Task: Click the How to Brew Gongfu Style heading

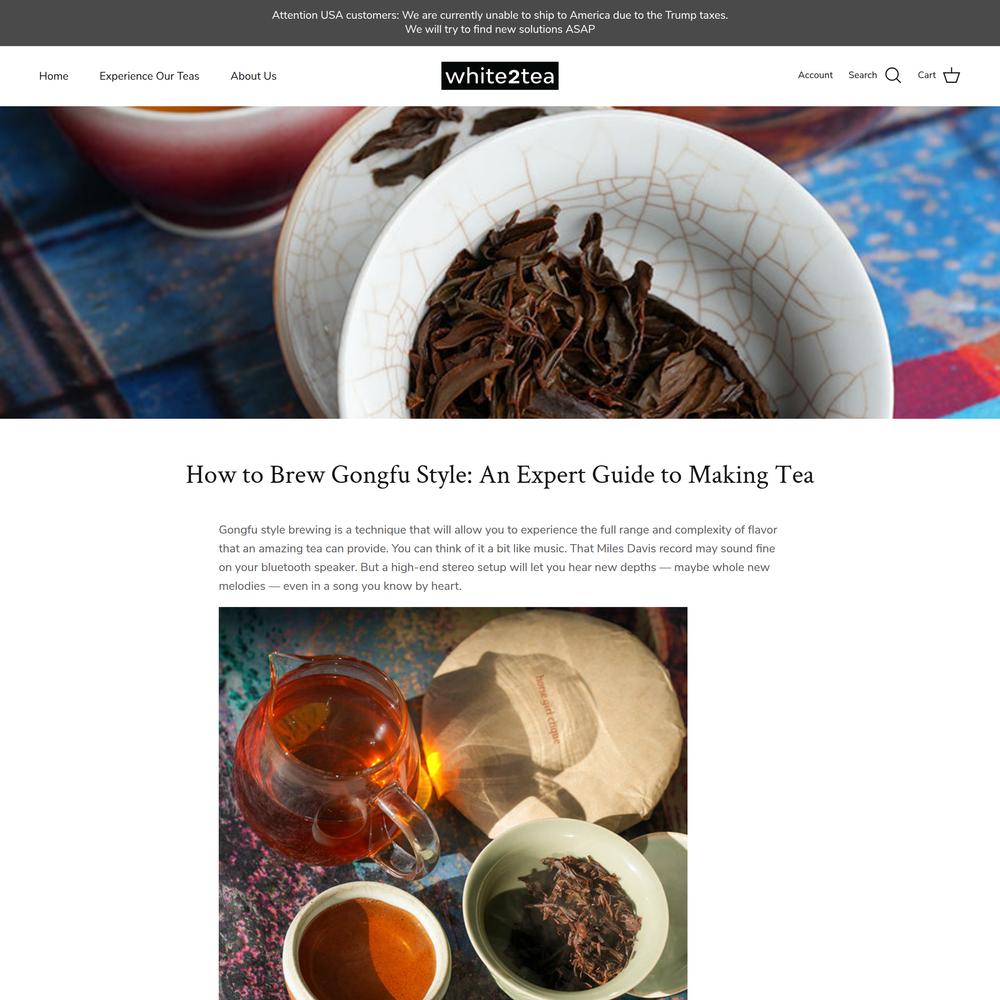Action: click(x=500, y=475)
